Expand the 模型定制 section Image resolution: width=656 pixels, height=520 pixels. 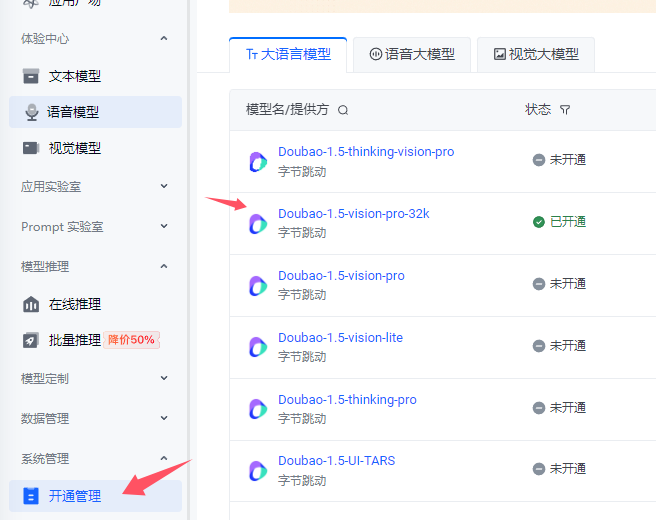coord(164,379)
